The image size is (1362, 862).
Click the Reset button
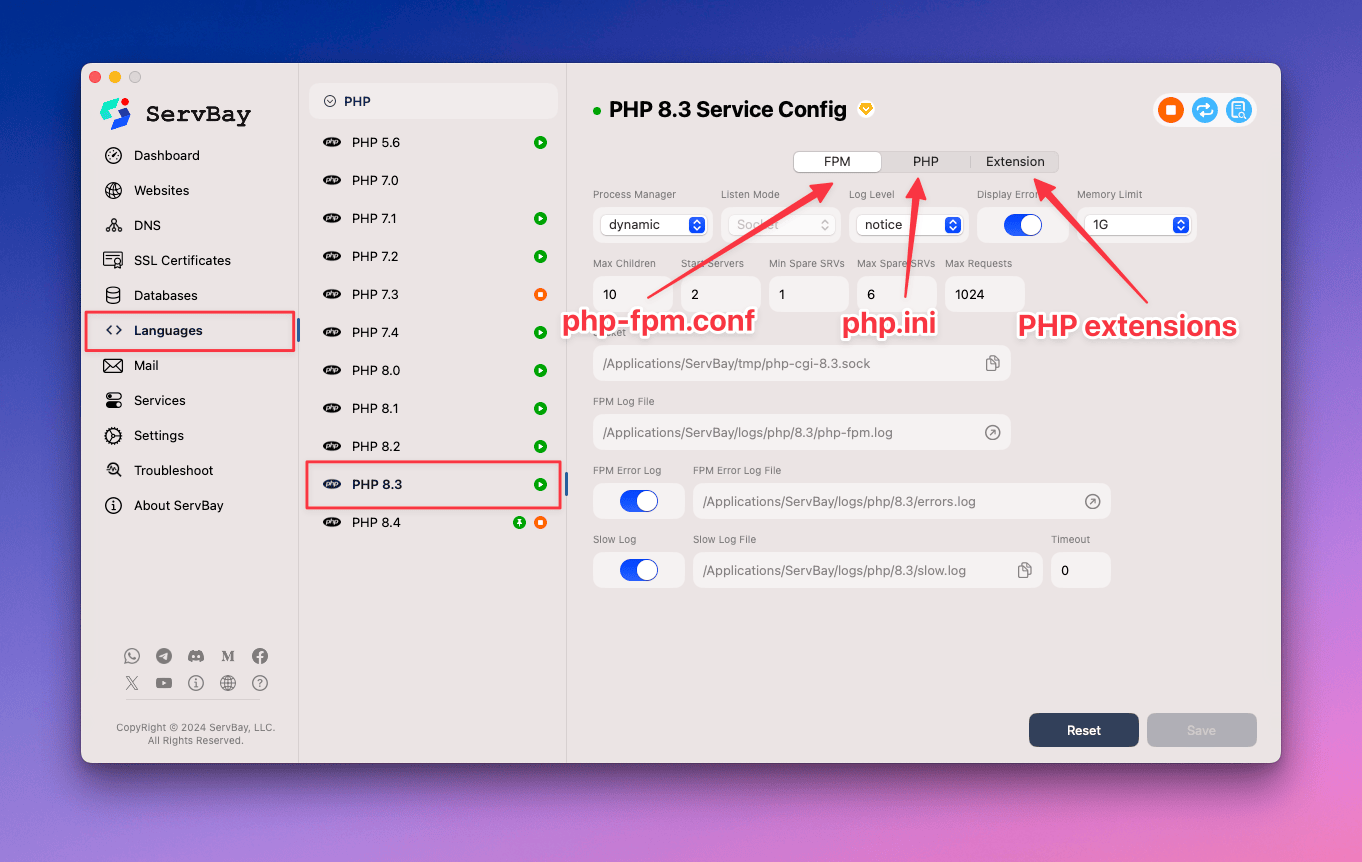click(1083, 730)
